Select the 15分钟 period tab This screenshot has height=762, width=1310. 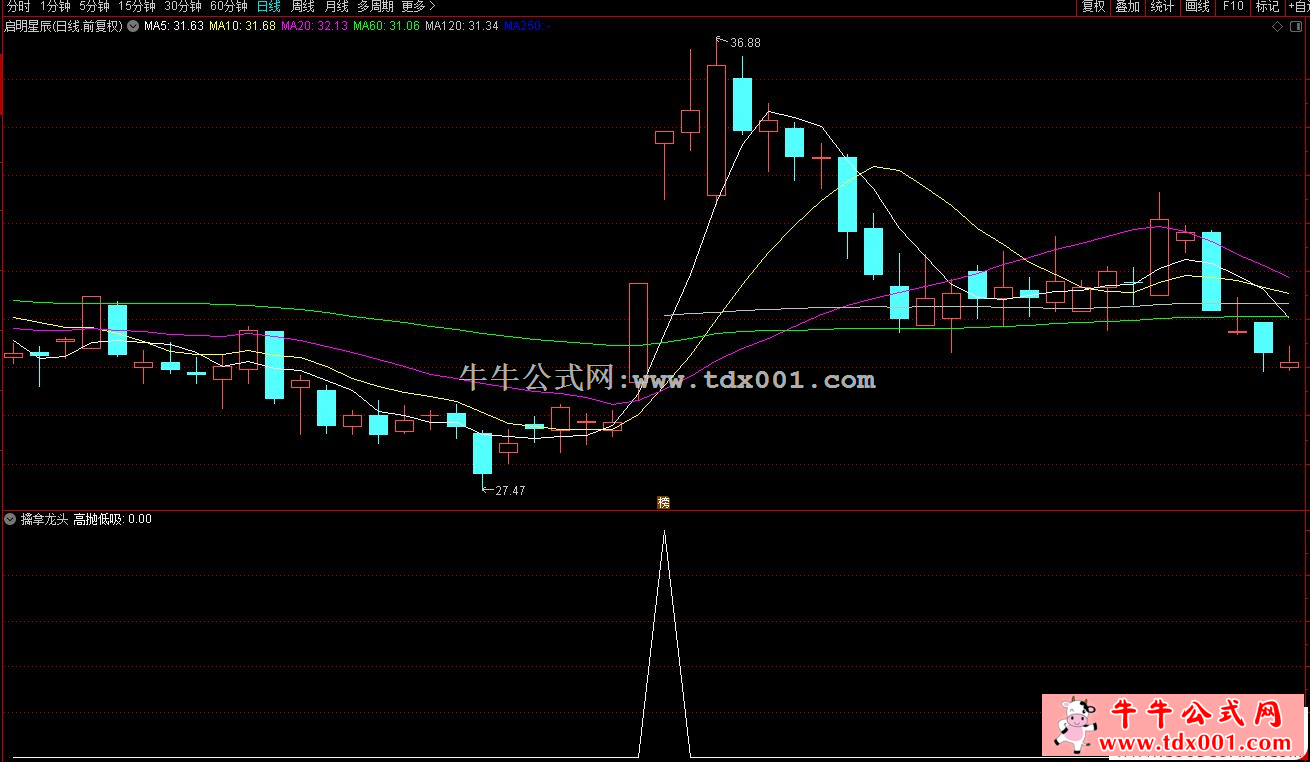tap(137, 6)
